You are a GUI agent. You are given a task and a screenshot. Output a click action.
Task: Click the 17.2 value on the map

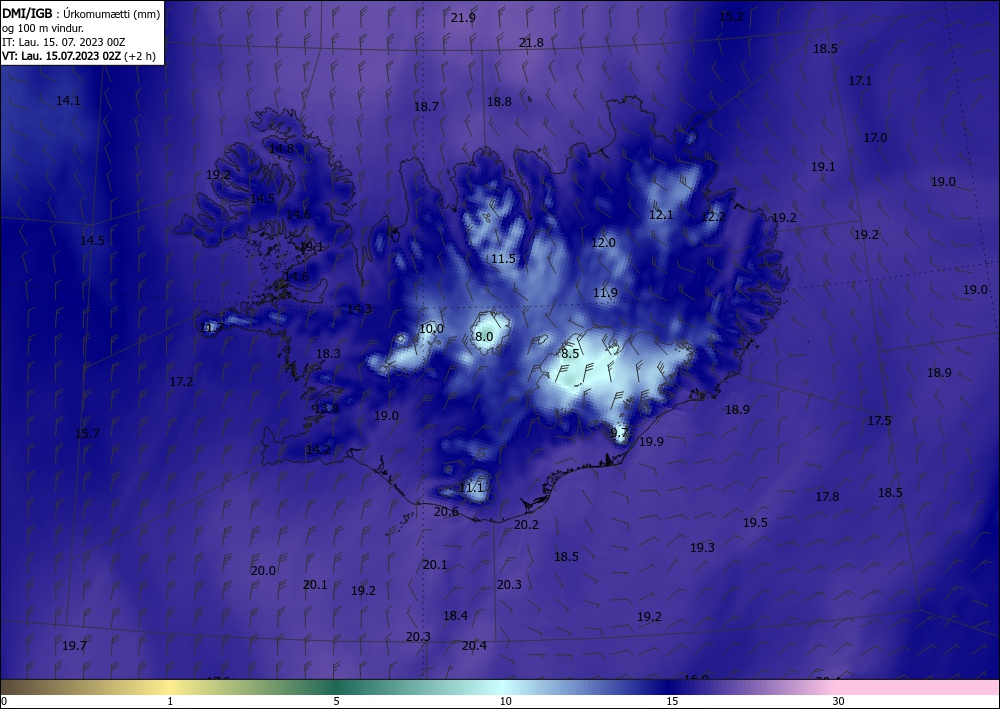click(x=181, y=382)
